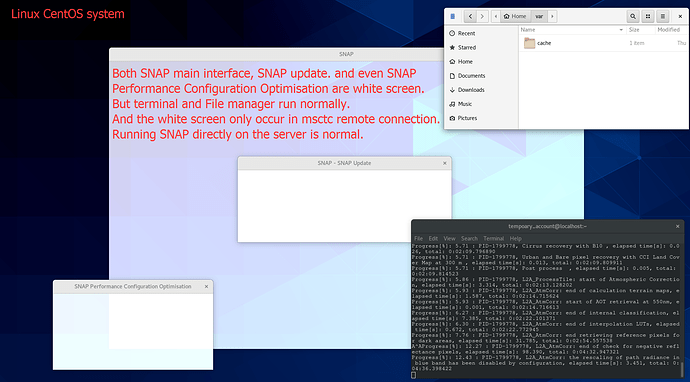Switch file manager to grid view
The width and height of the screenshot is (690, 382).
[x=648, y=16]
